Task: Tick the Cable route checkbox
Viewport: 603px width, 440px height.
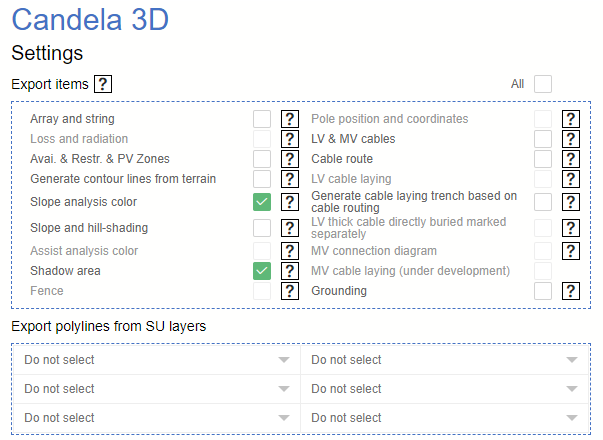Action: 543,159
